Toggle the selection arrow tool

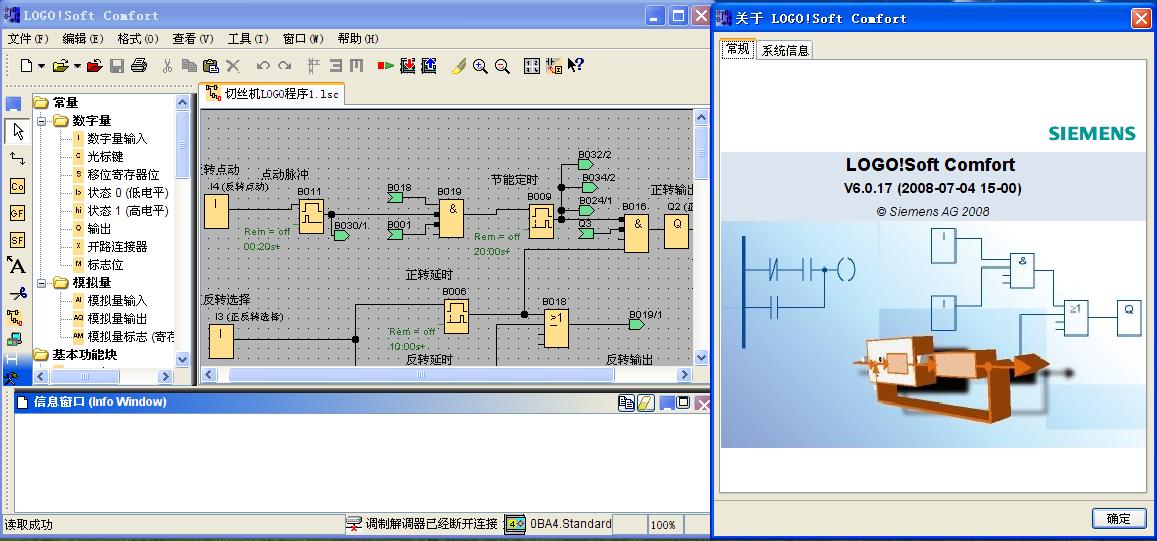coord(16,131)
